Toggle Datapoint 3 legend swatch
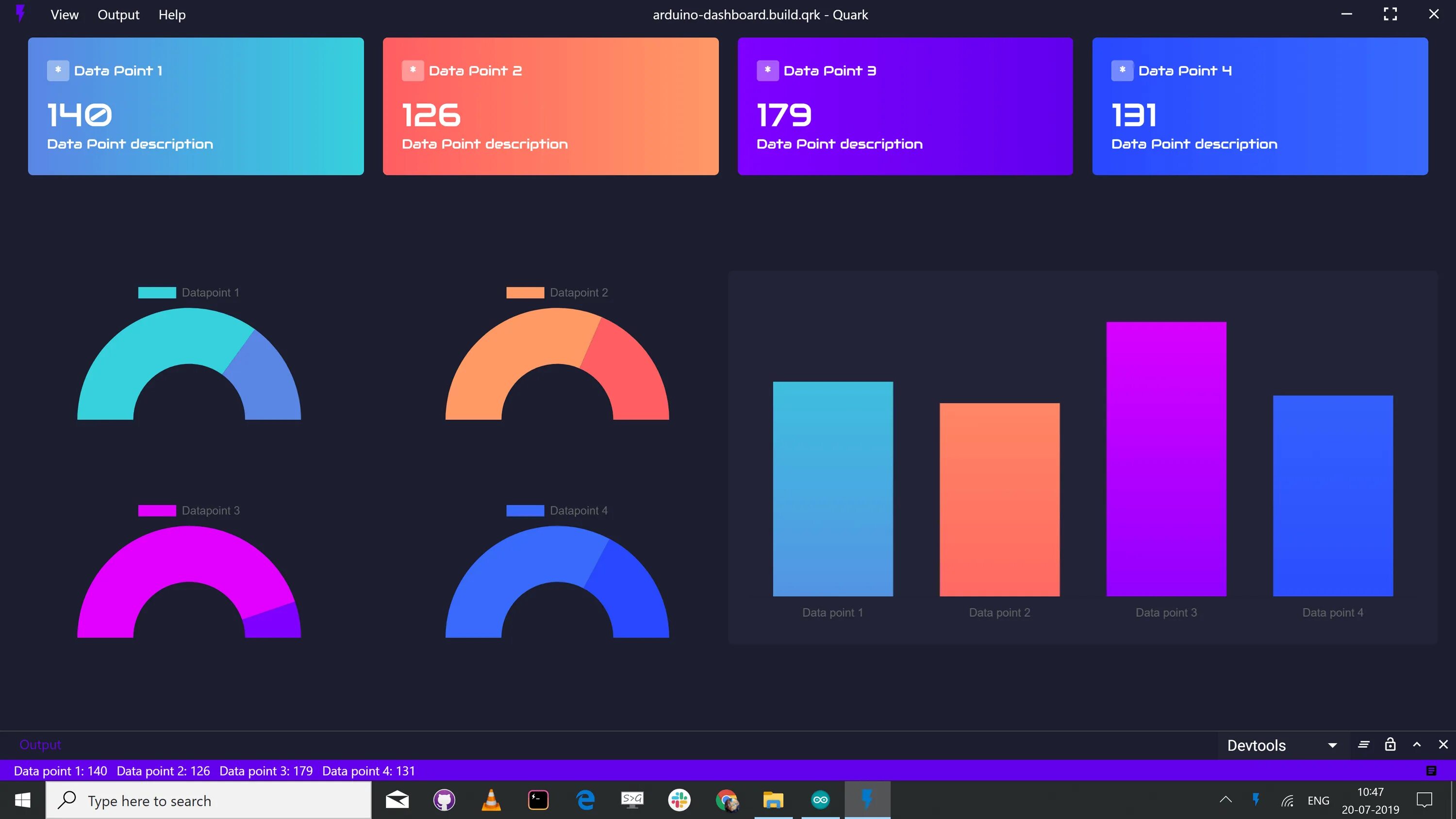This screenshot has height=819, width=1456. 157,510
